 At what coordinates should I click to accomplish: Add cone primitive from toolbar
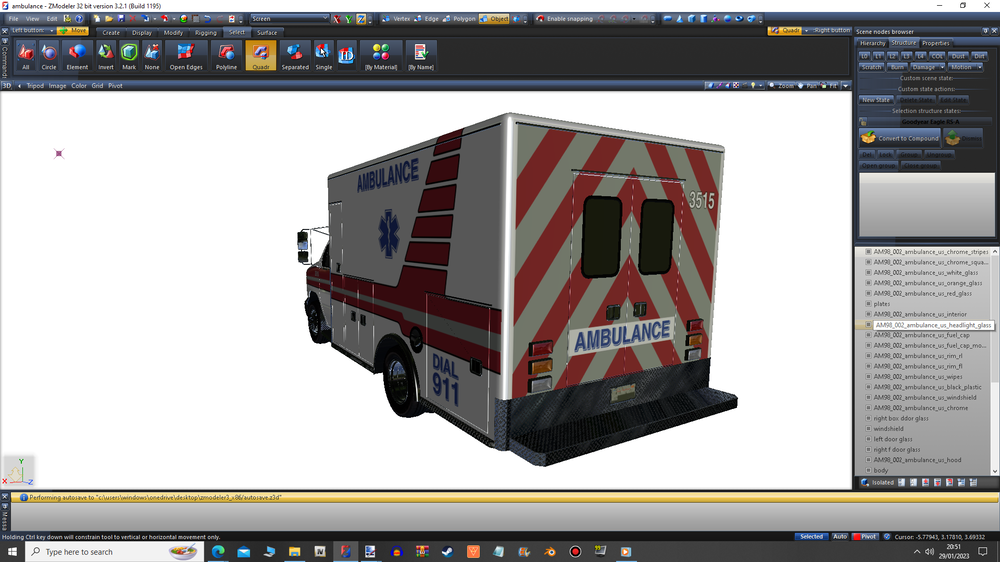pos(679,18)
